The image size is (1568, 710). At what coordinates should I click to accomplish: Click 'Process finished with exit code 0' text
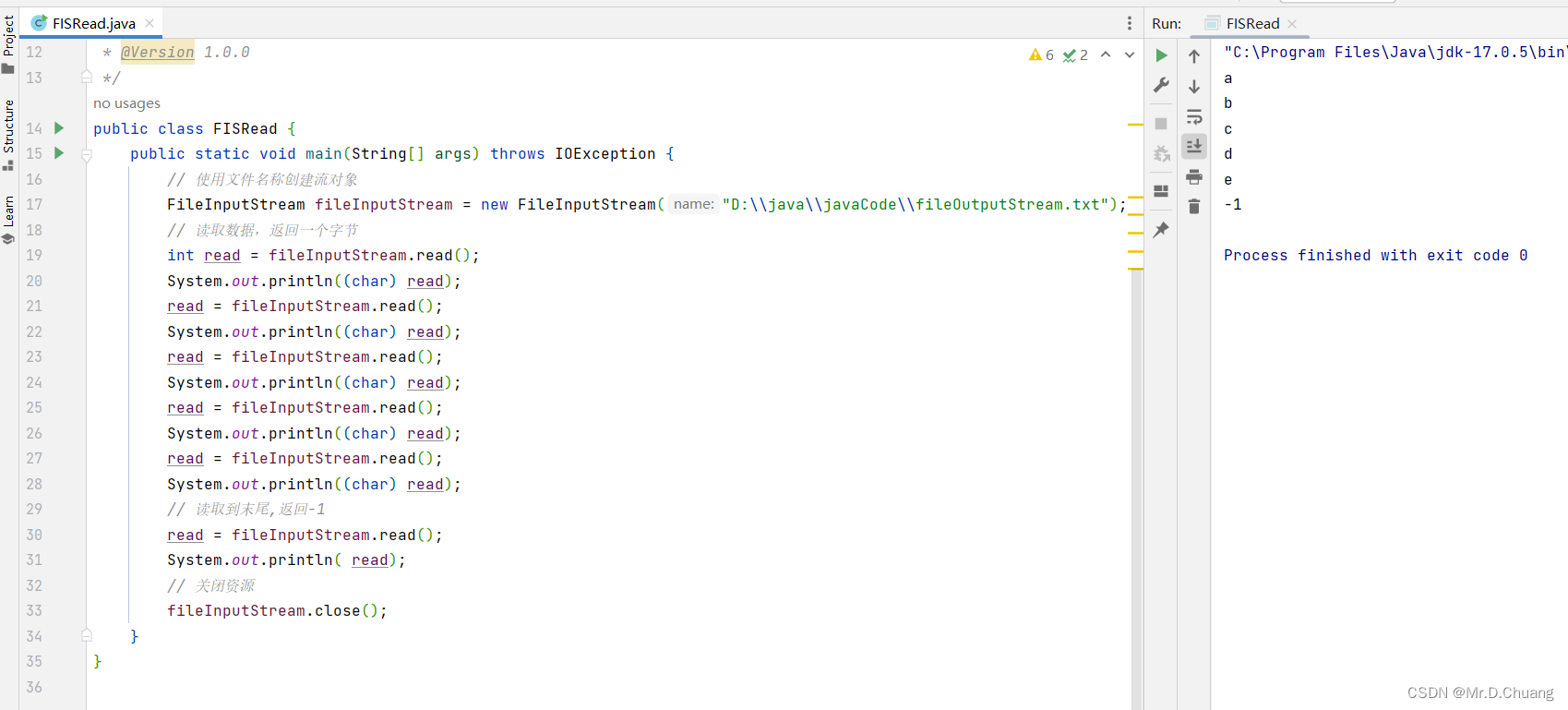click(1375, 256)
